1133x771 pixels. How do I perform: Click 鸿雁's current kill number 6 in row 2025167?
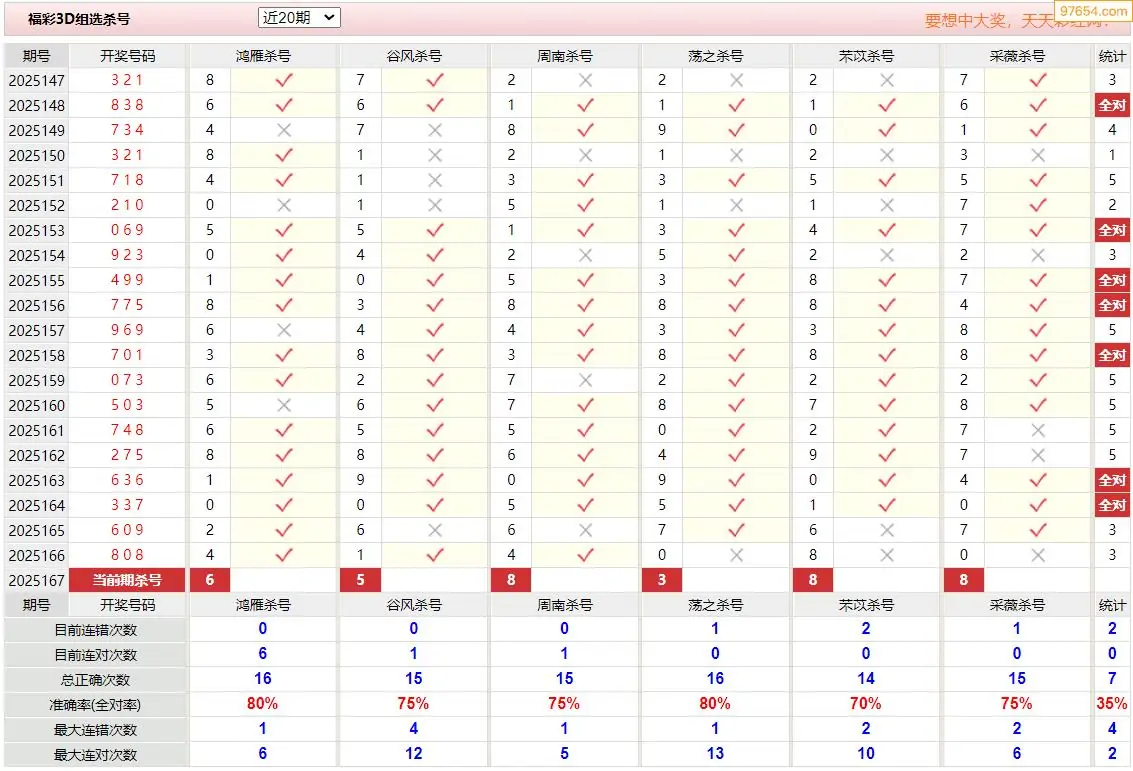click(210, 580)
